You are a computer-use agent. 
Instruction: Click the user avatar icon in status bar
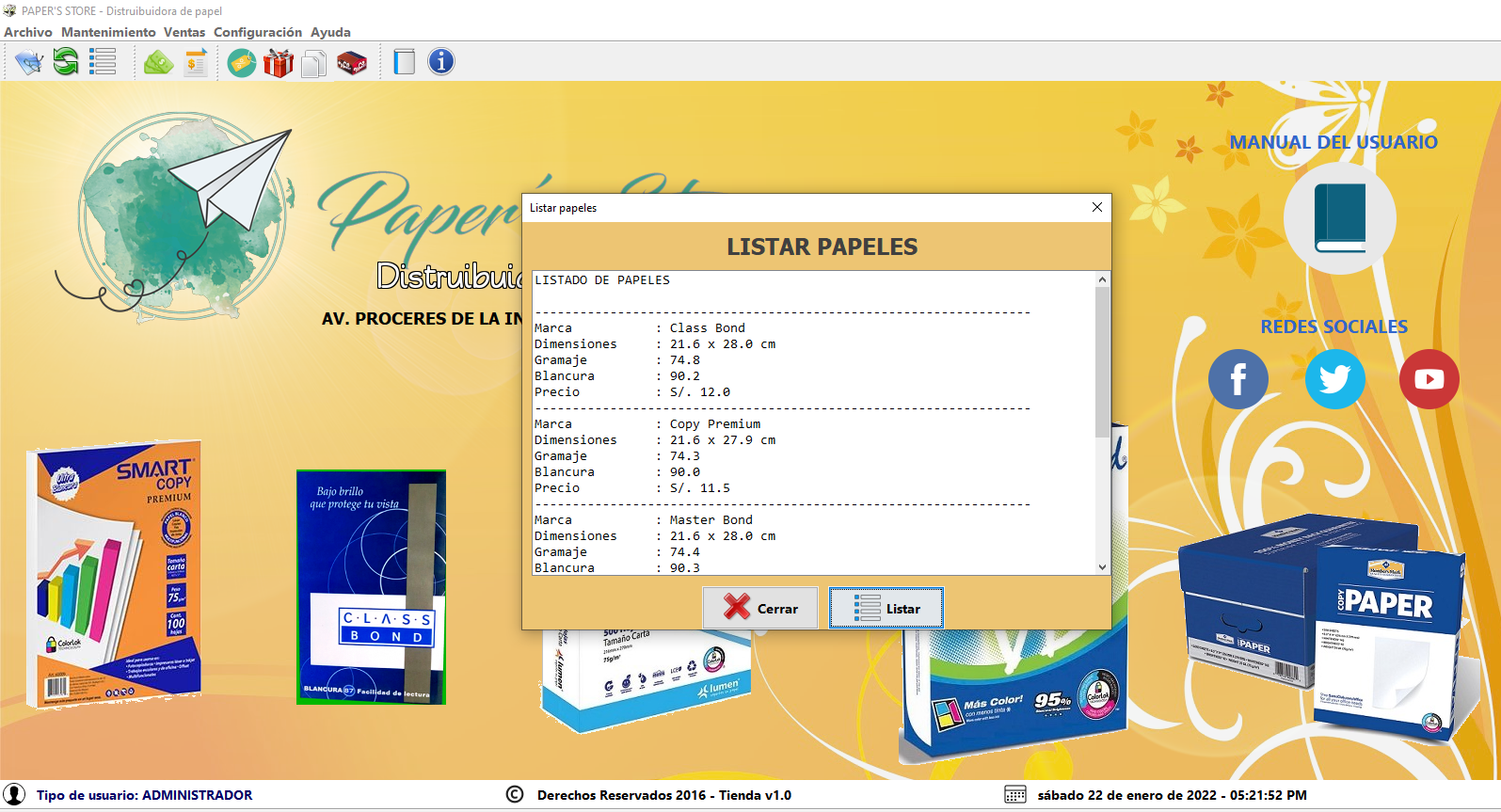pyautogui.click(x=14, y=795)
